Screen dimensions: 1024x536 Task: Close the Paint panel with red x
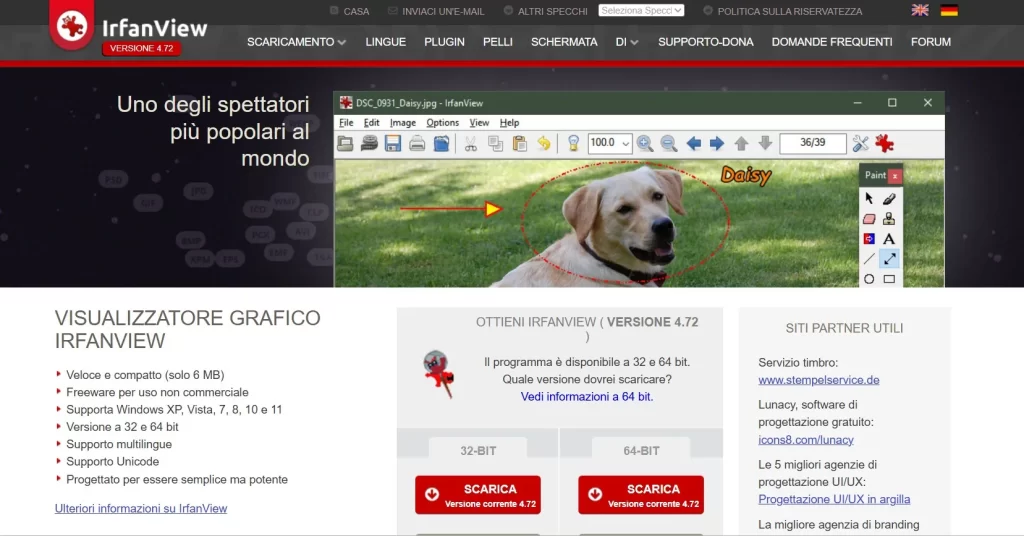[895, 176]
